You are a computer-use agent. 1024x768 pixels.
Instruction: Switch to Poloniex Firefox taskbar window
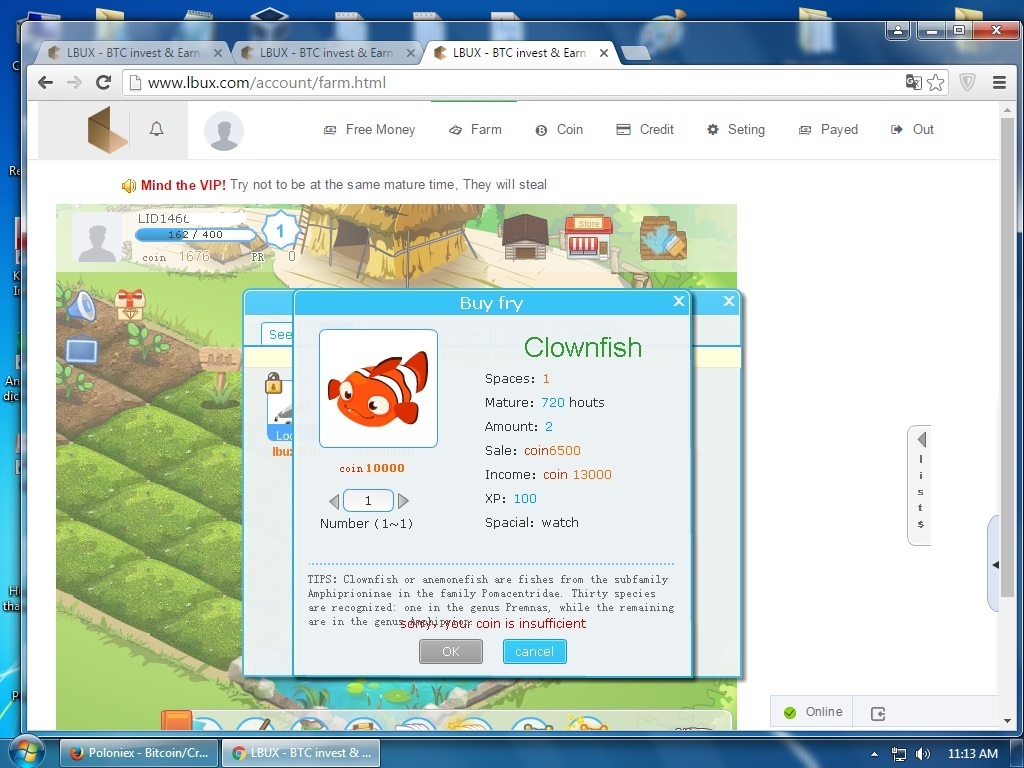[138, 752]
